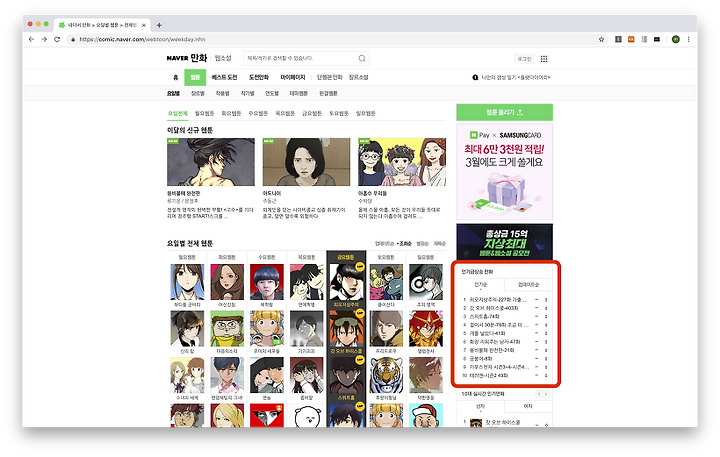Viewport: 720px width, 457px height.
Task: Open rank 3 스위트홈-74화 entry
Action: (484, 316)
